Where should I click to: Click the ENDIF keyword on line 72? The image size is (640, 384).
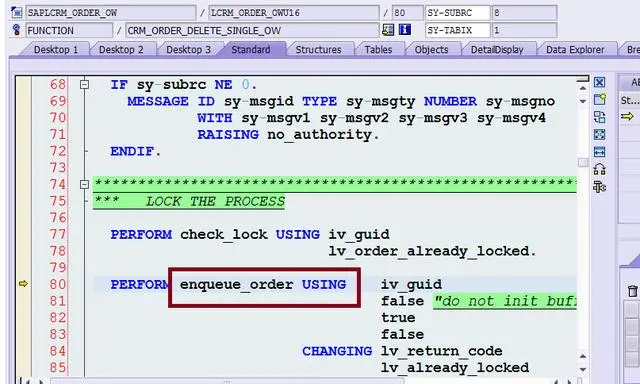pos(132,151)
